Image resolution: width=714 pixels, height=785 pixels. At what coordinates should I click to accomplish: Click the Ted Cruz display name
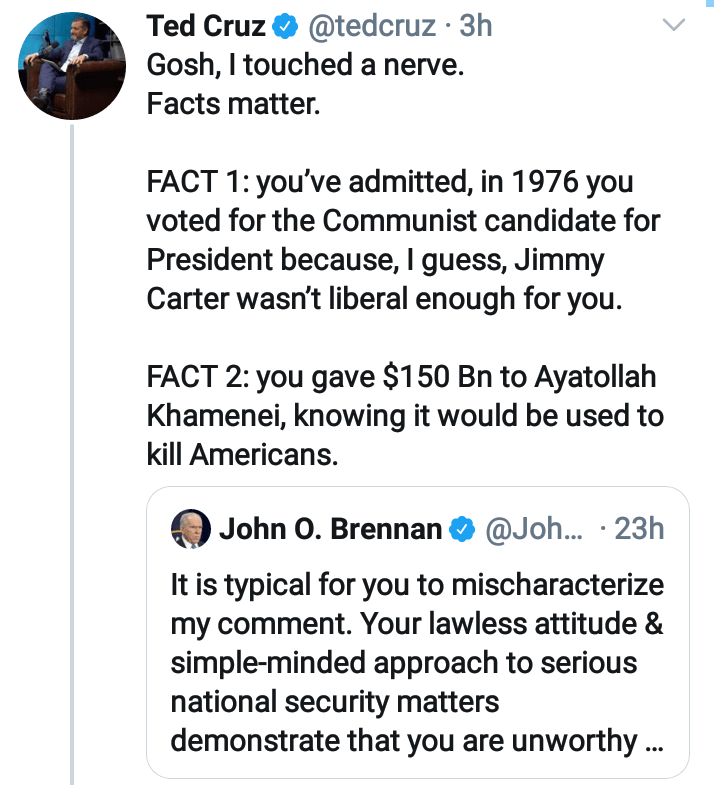click(x=206, y=26)
